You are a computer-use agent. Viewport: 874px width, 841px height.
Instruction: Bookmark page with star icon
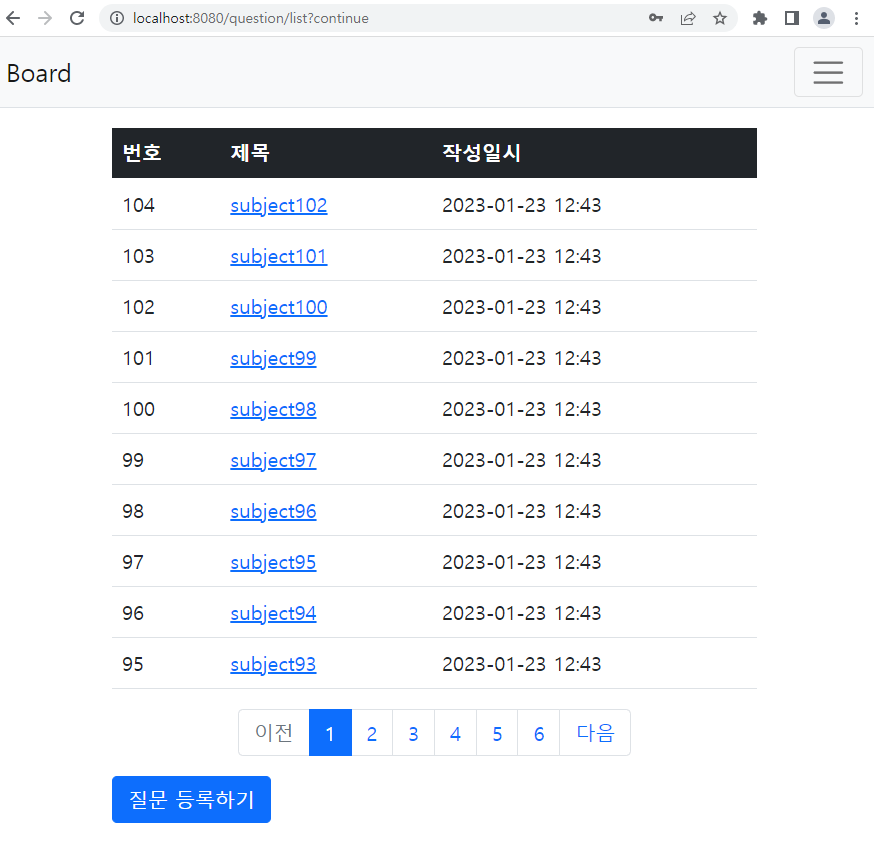click(x=720, y=18)
